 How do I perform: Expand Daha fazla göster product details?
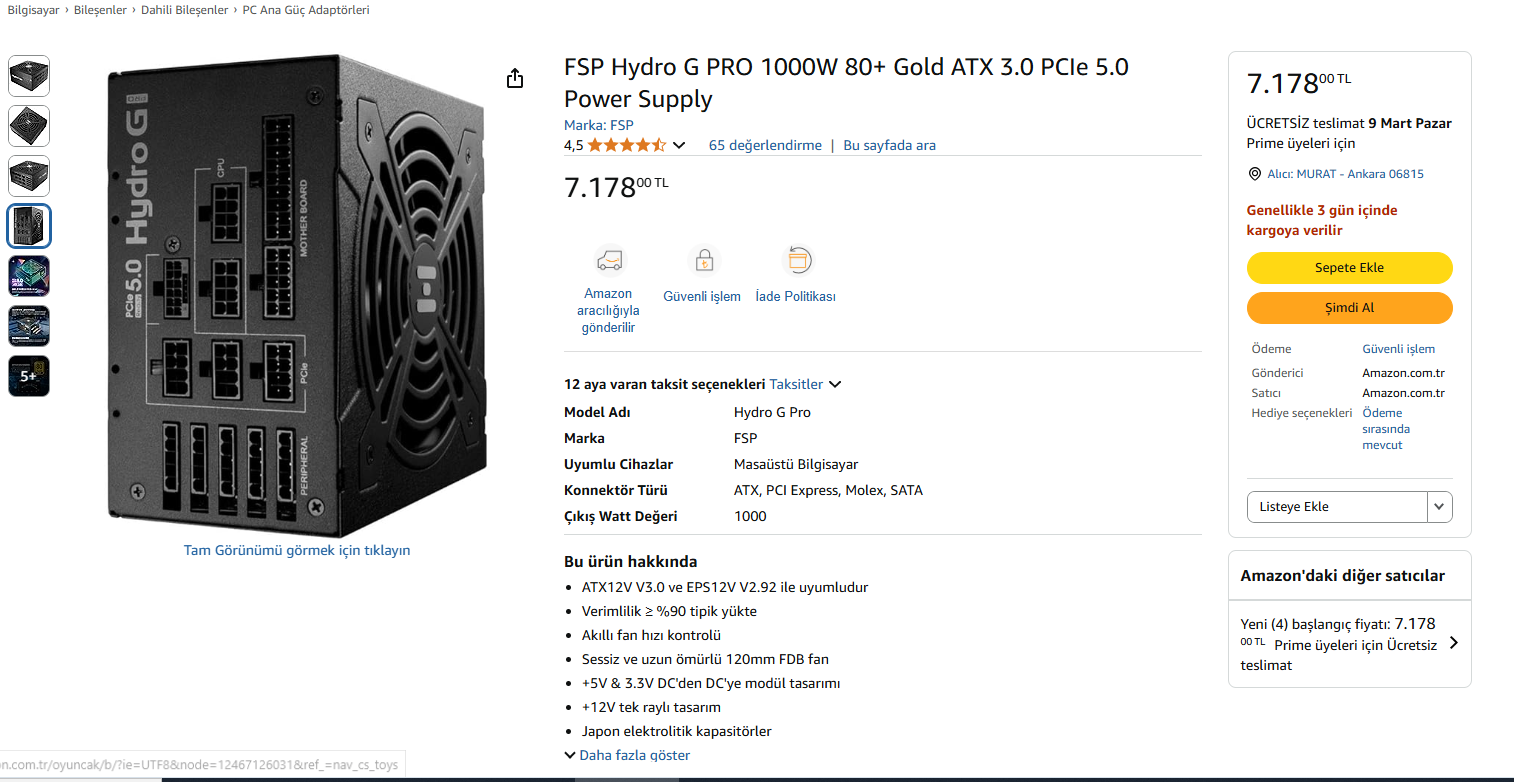coord(627,755)
